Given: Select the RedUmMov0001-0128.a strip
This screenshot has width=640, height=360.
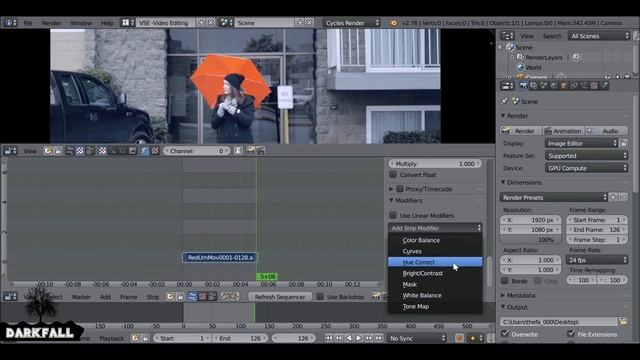Looking at the screenshot, I should pyautogui.click(x=220, y=258).
